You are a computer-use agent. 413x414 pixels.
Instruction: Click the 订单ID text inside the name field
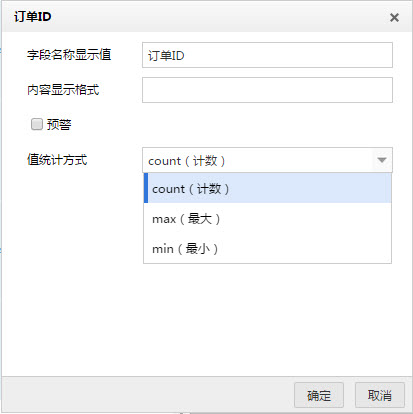coord(166,55)
